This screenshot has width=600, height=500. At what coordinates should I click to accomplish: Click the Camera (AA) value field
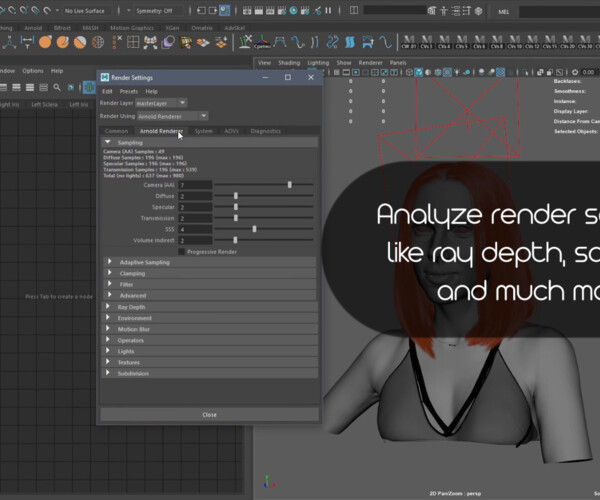(195, 185)
